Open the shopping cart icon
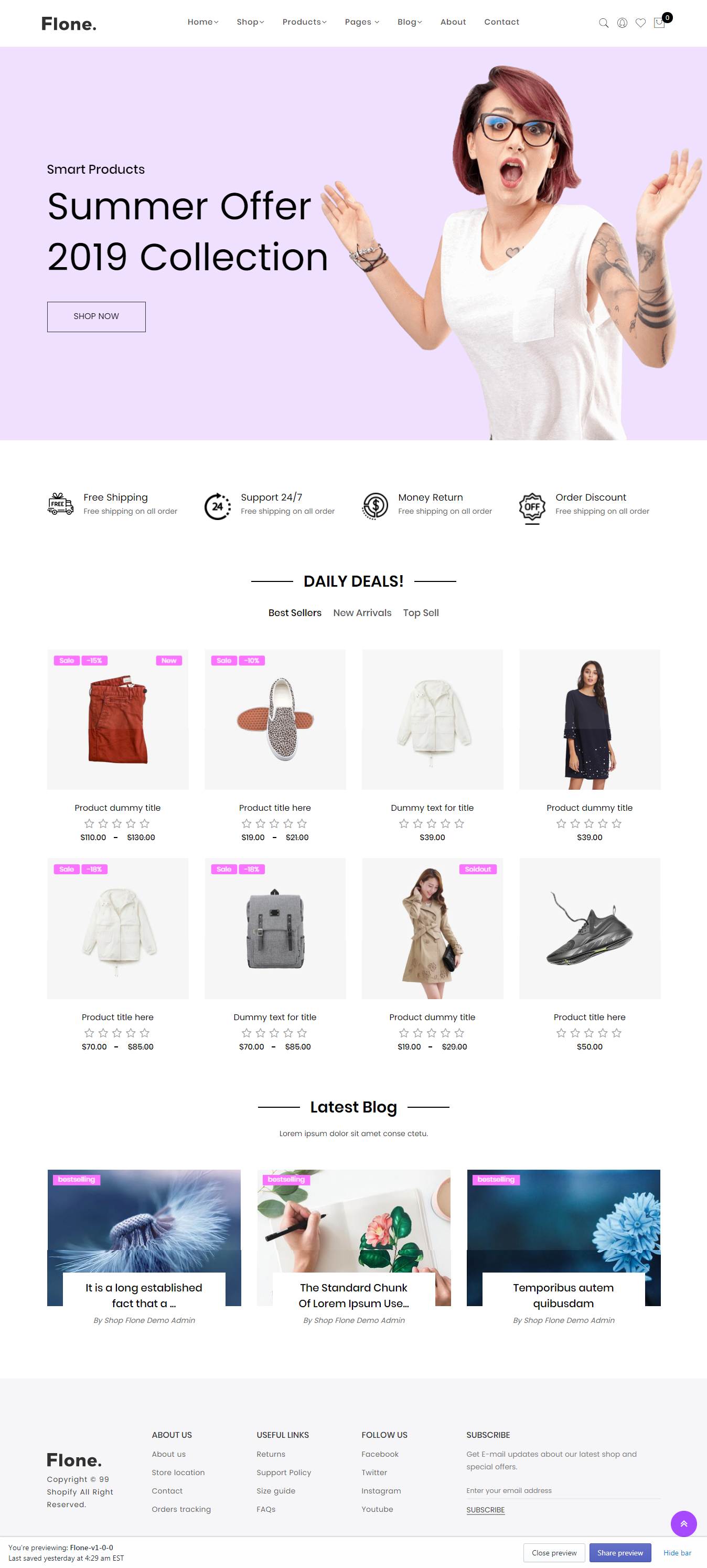The height and width of the screenshot is (1568, 707). (x=660, y=23)
